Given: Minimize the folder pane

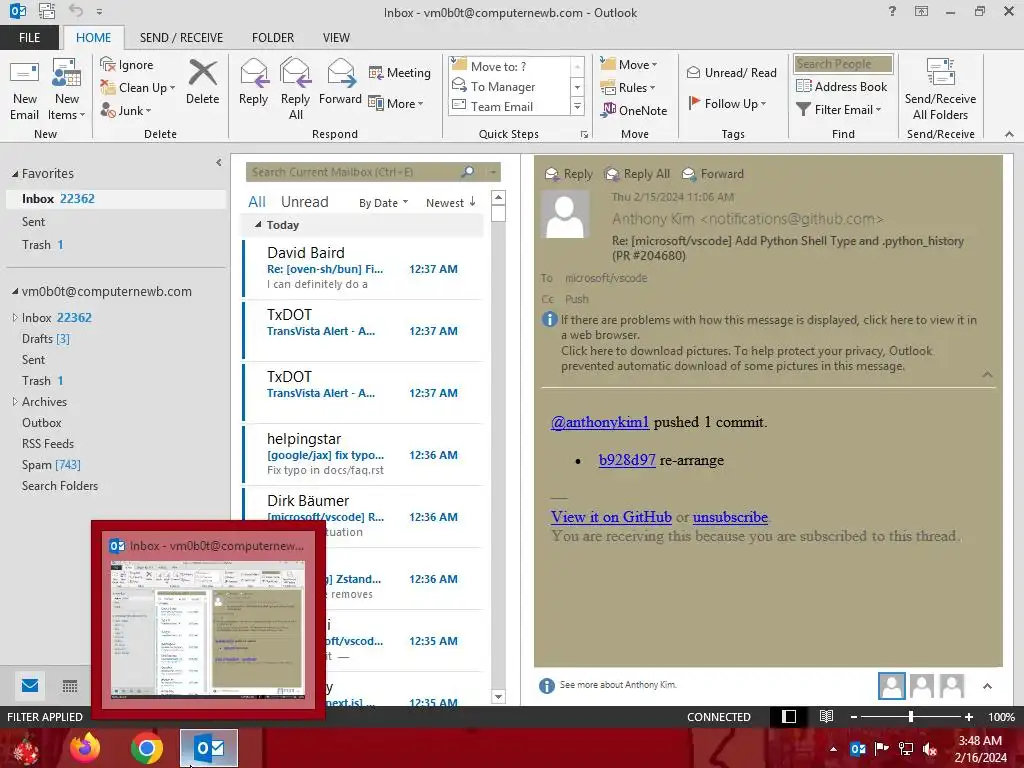Looking at the screenshot, I should 218,162.
